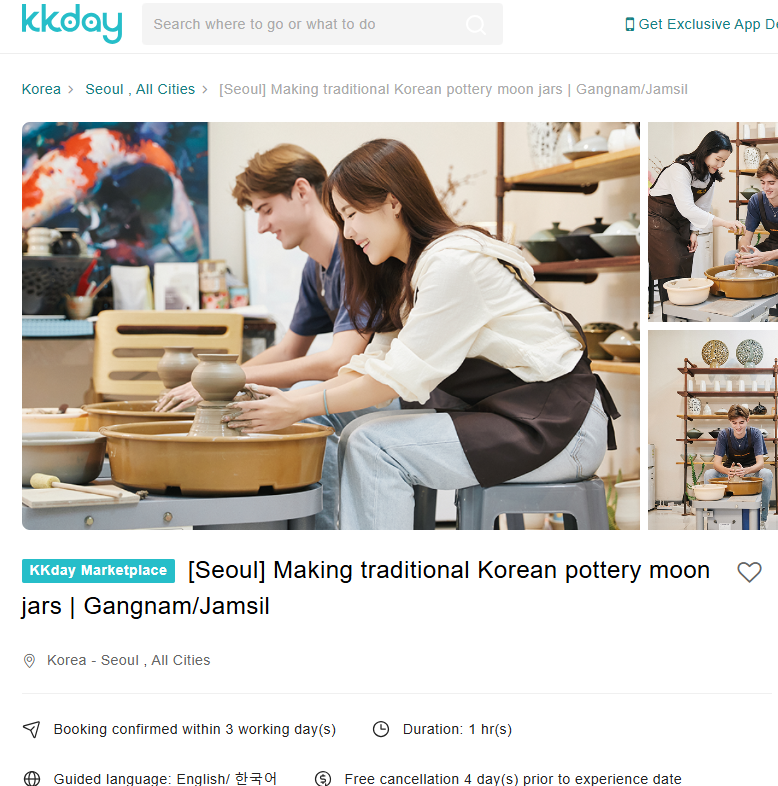Viewport: 778px width, 786px height.
Task: Open thumbnail of instructor helping at wheel
Action: pyautogui.click(x=713, y=222)
